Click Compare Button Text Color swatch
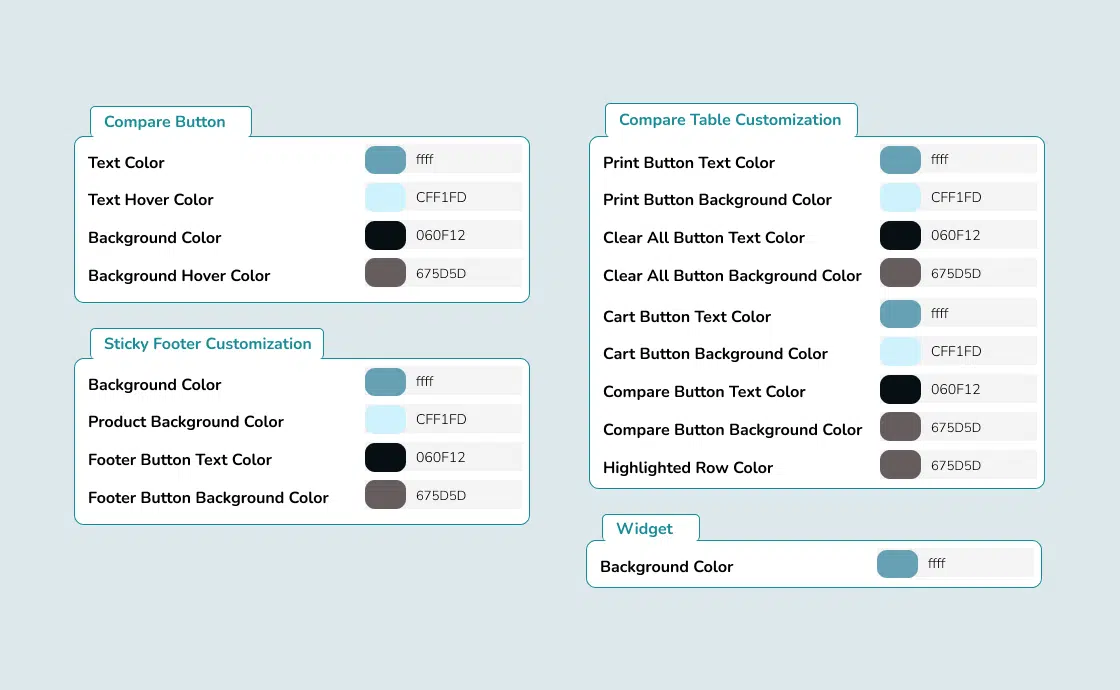 coord(385,160)
